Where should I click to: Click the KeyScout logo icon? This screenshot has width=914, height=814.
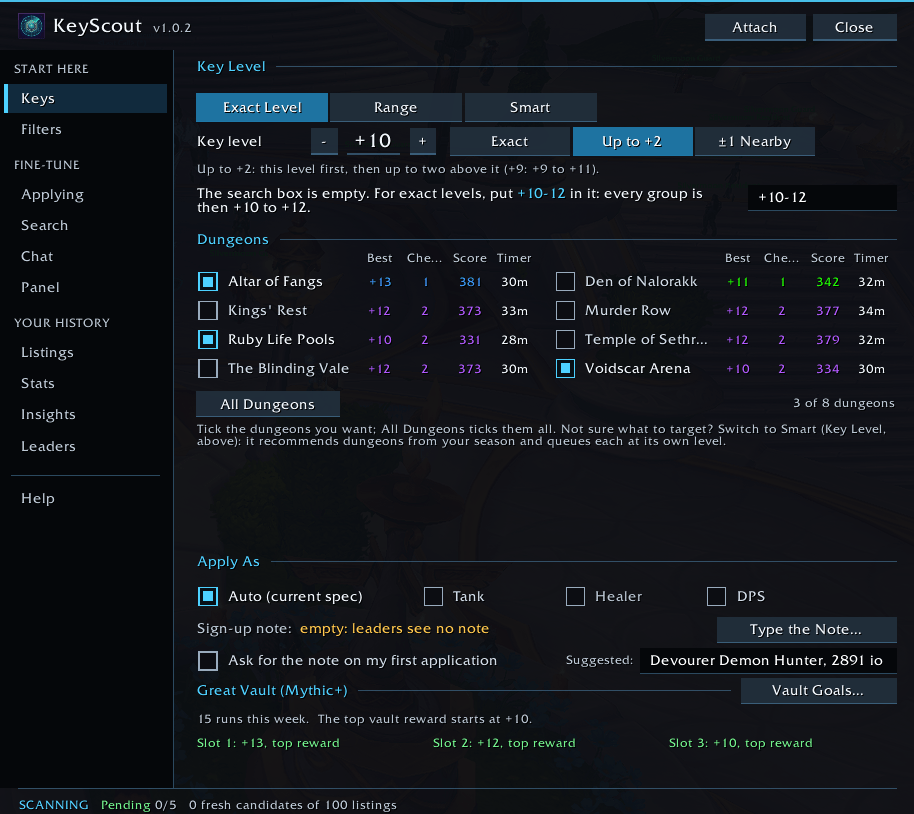point(31,26)
